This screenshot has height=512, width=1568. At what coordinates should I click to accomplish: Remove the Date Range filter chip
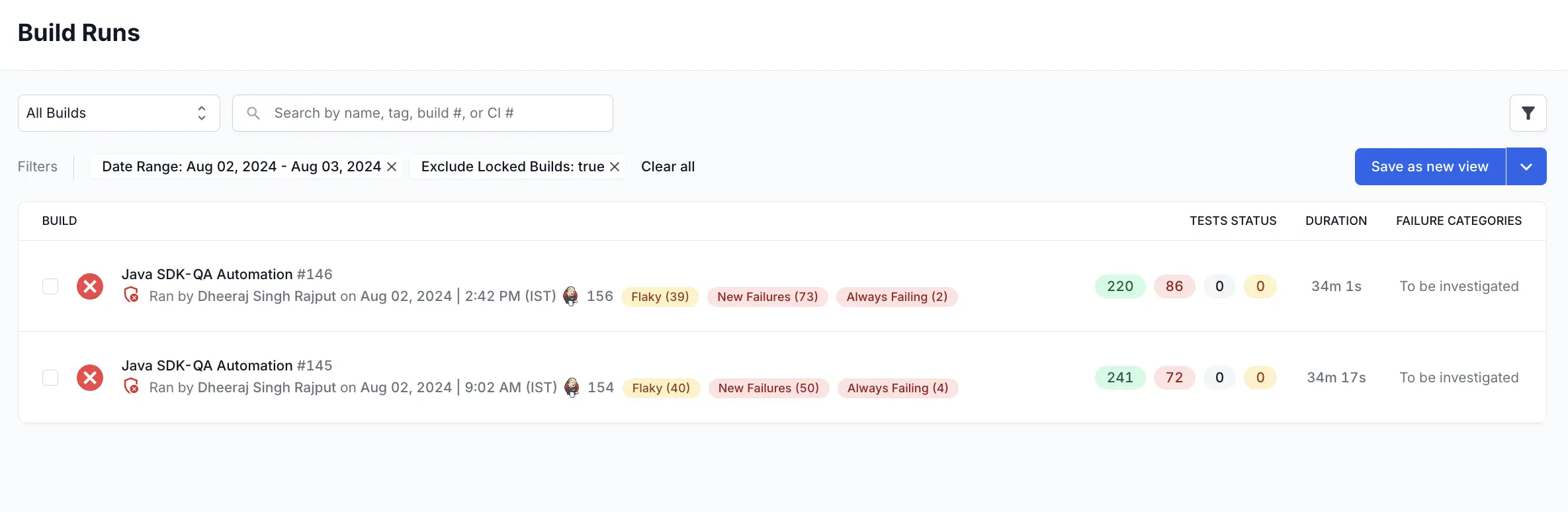(392, 167)
